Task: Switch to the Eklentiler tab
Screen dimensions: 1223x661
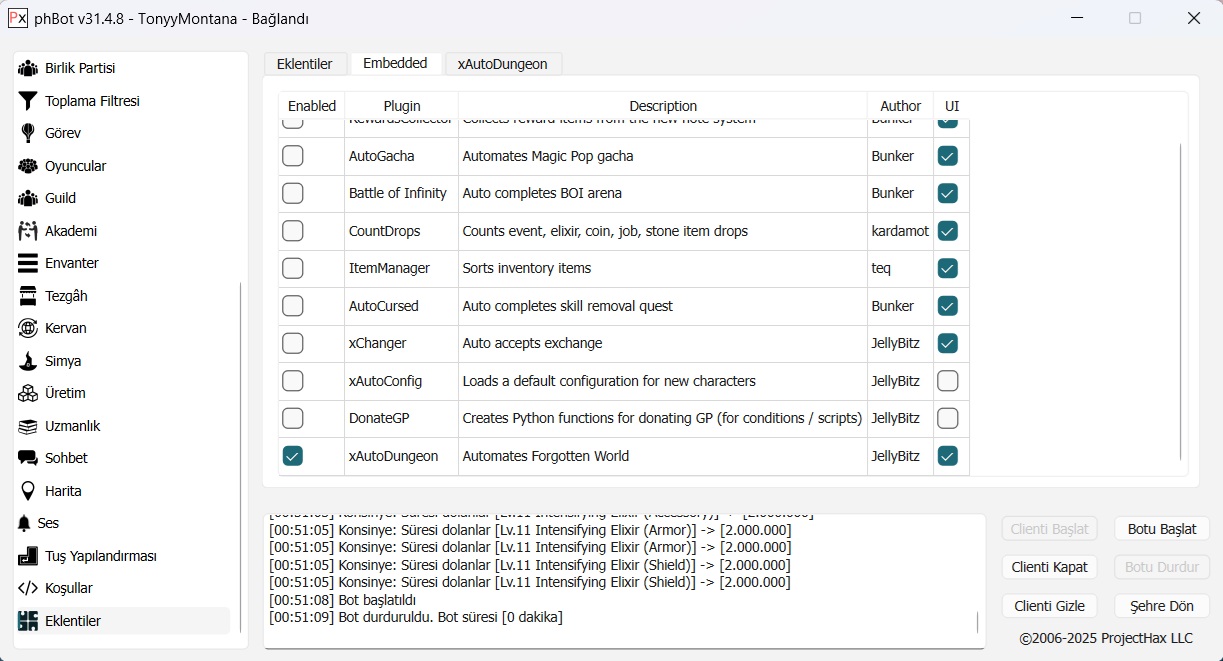Action: (x=304, y=64)
